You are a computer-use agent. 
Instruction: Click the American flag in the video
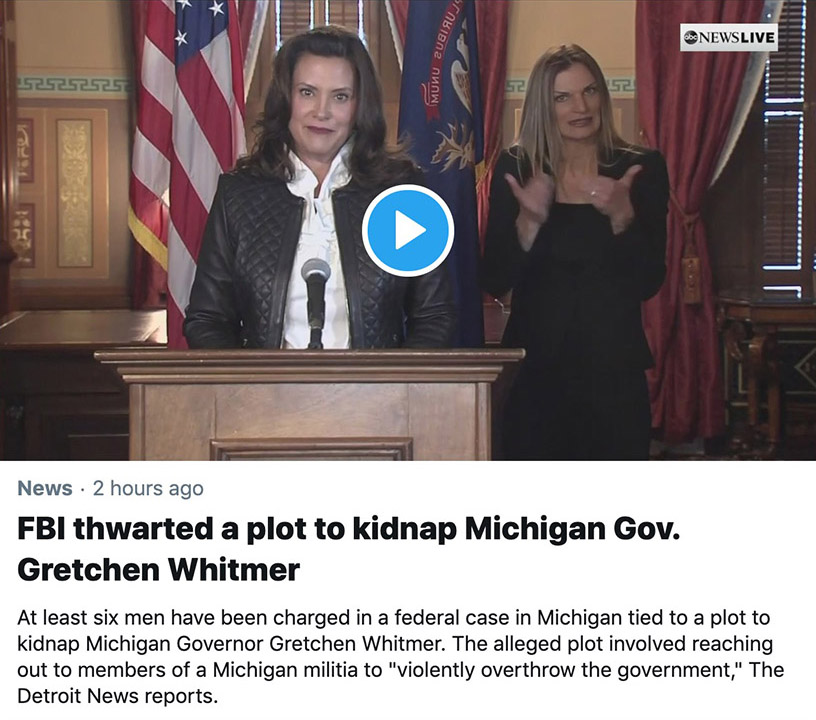point(185,156)
